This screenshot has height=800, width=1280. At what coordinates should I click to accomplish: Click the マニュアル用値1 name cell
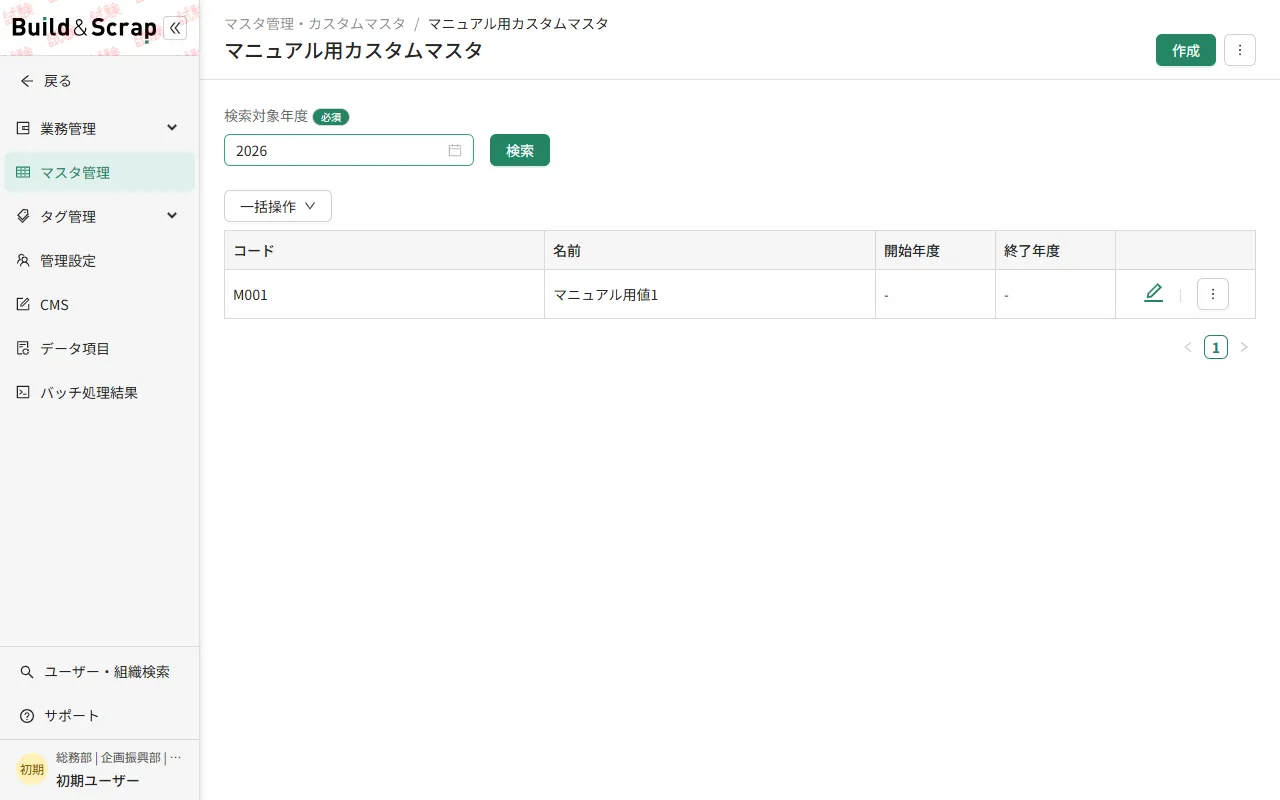coord(710,294)
